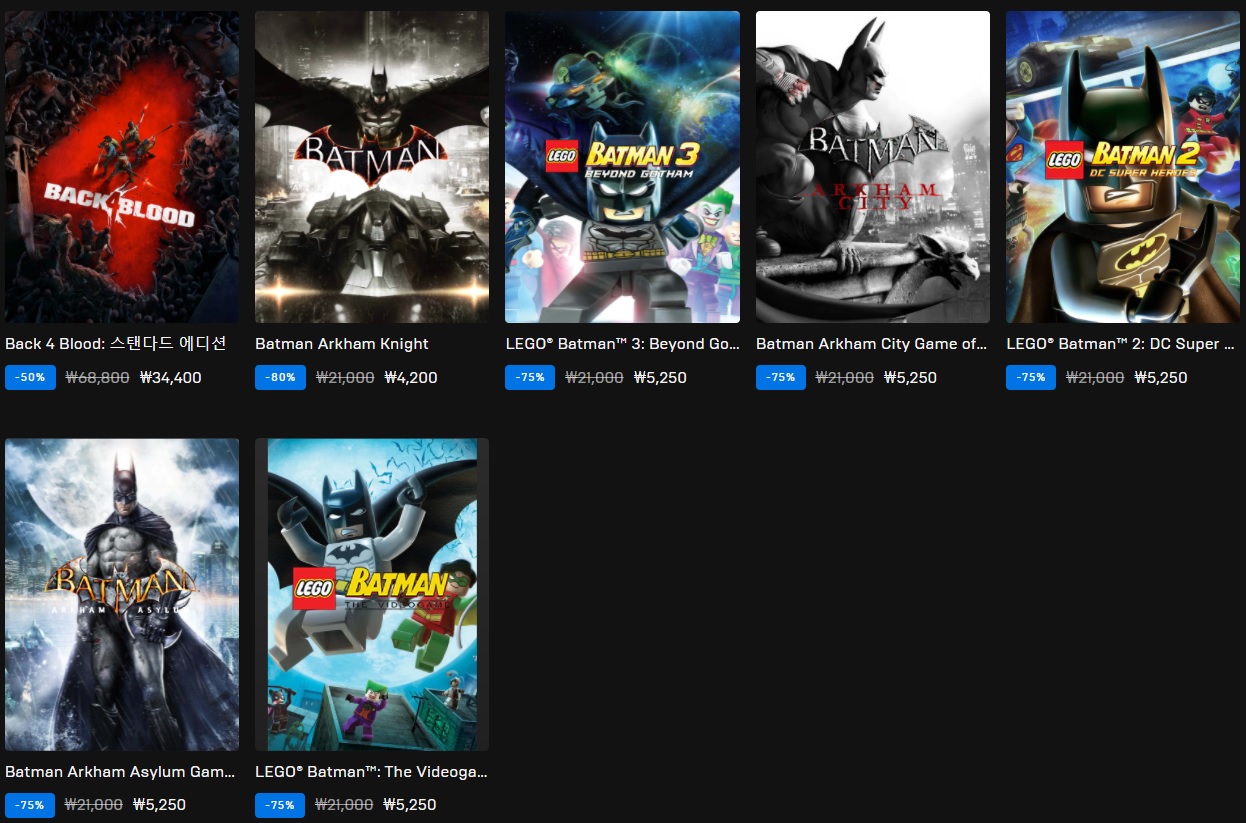Click struck-through ₩21,000 under LEGO Batman The Videogame

344,805
